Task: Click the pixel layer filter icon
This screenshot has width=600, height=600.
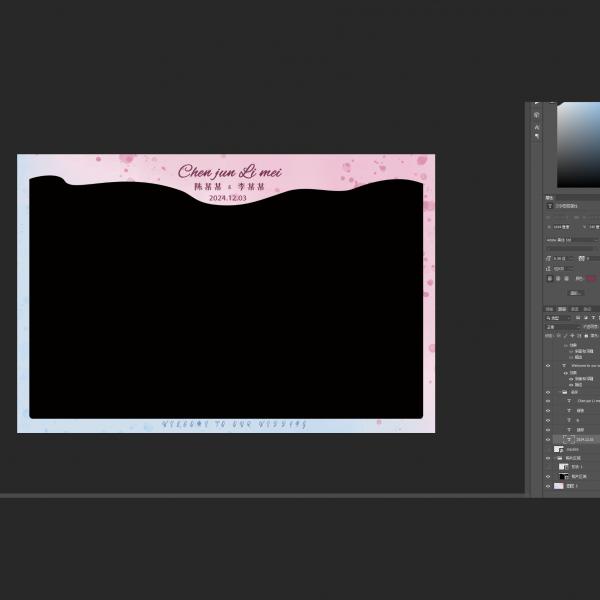Action: (578, 318)
